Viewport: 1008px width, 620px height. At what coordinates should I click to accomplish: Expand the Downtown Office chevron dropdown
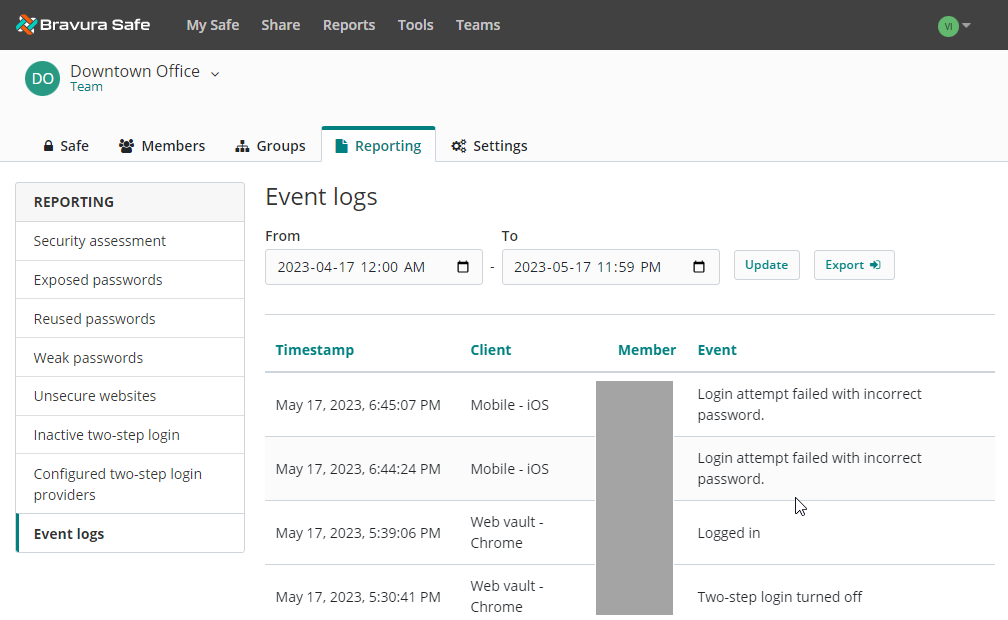[214, 73]
